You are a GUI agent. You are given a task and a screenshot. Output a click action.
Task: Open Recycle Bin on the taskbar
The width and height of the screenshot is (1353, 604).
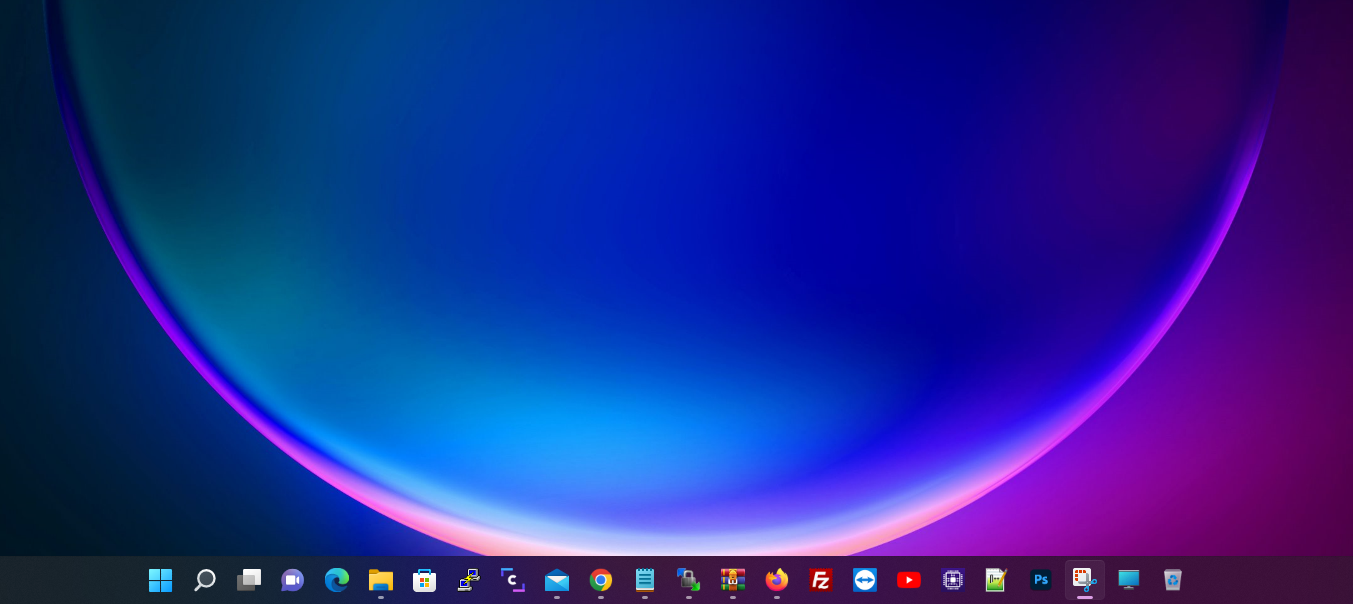1173,580
